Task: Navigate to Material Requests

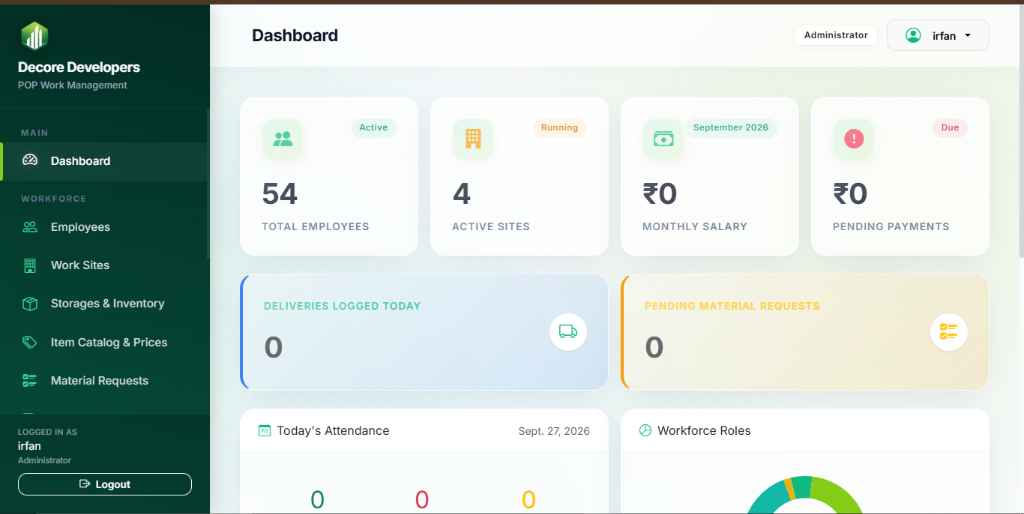Action: pyautogui.click(x=104, y=381)
